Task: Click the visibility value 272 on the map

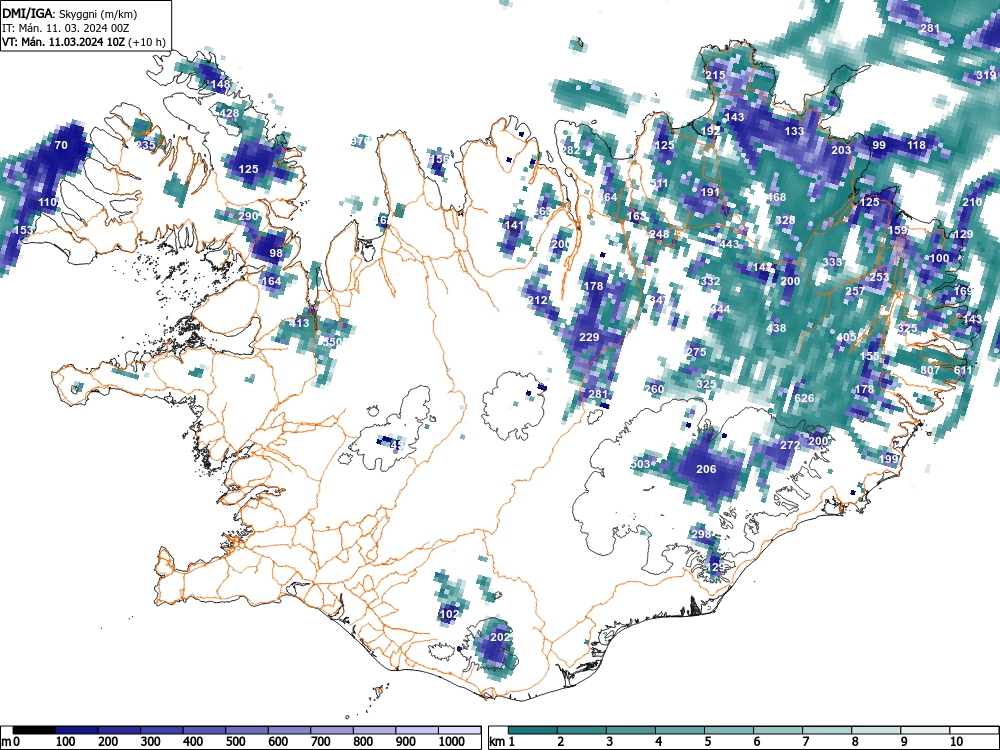Action: click(790, 445)
